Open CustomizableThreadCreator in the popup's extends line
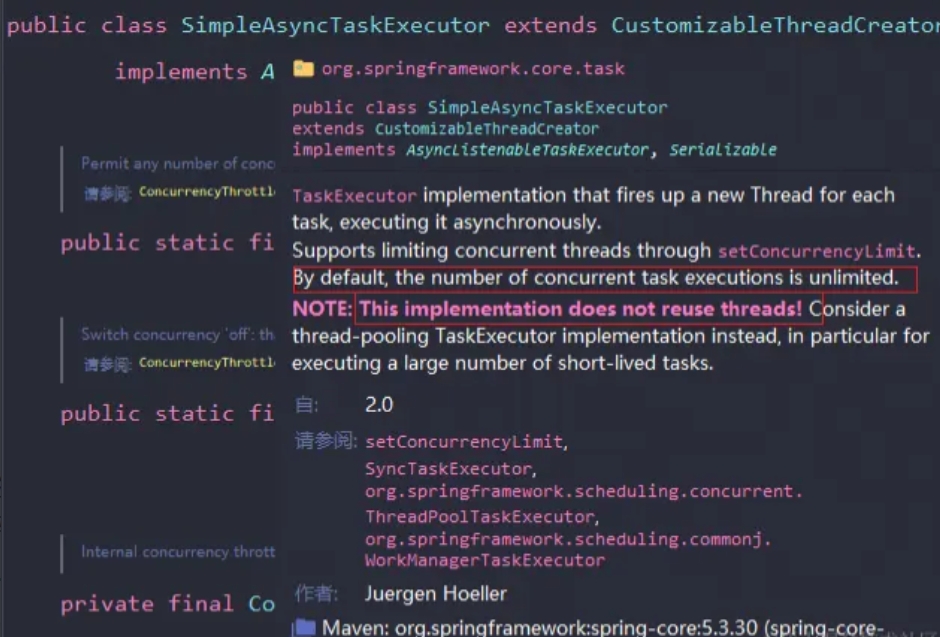The height and width of the screenshot is (637, 940). tap(487, 129)
